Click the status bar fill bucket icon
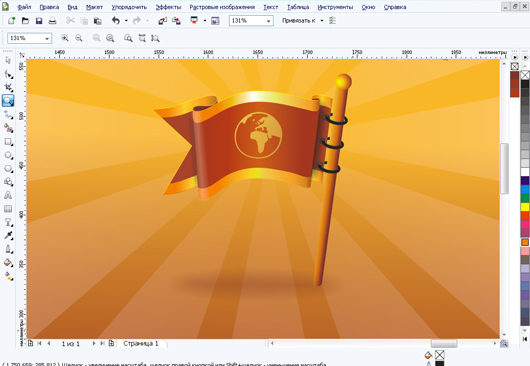 (x=428, y=355)
